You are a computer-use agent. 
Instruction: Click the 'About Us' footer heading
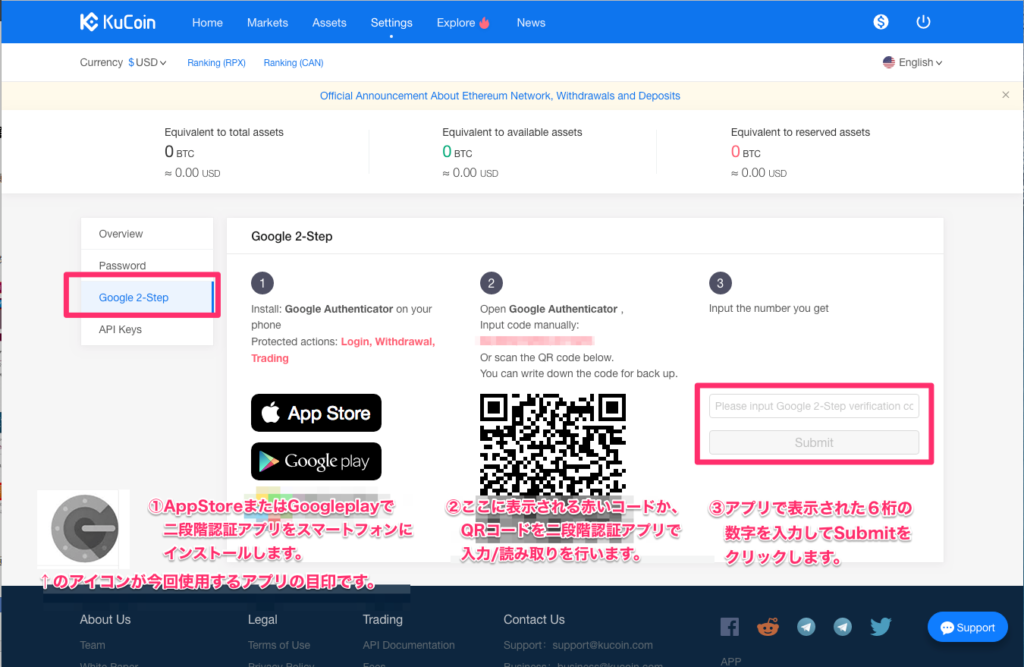[x=105, y=619]
